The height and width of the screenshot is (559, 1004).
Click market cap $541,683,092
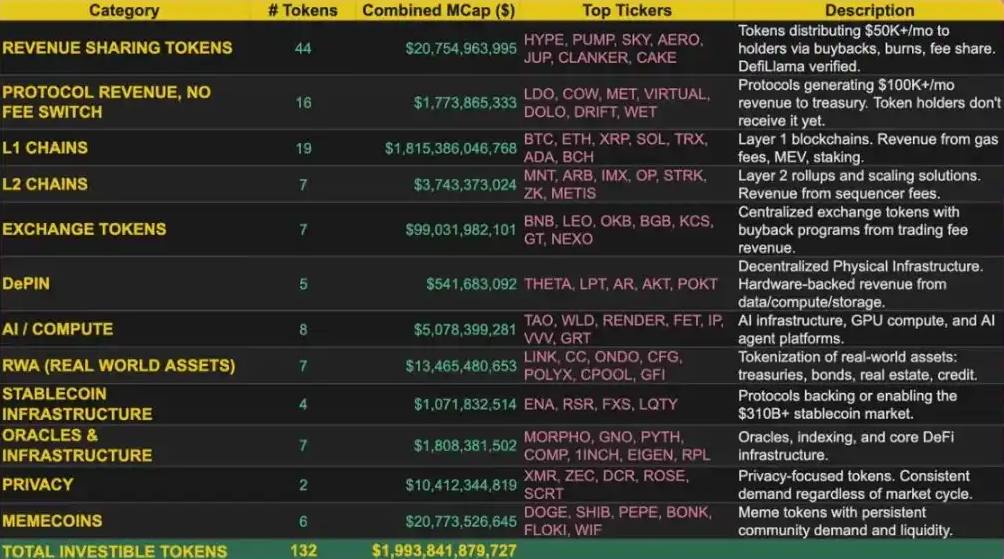(471, 284)
